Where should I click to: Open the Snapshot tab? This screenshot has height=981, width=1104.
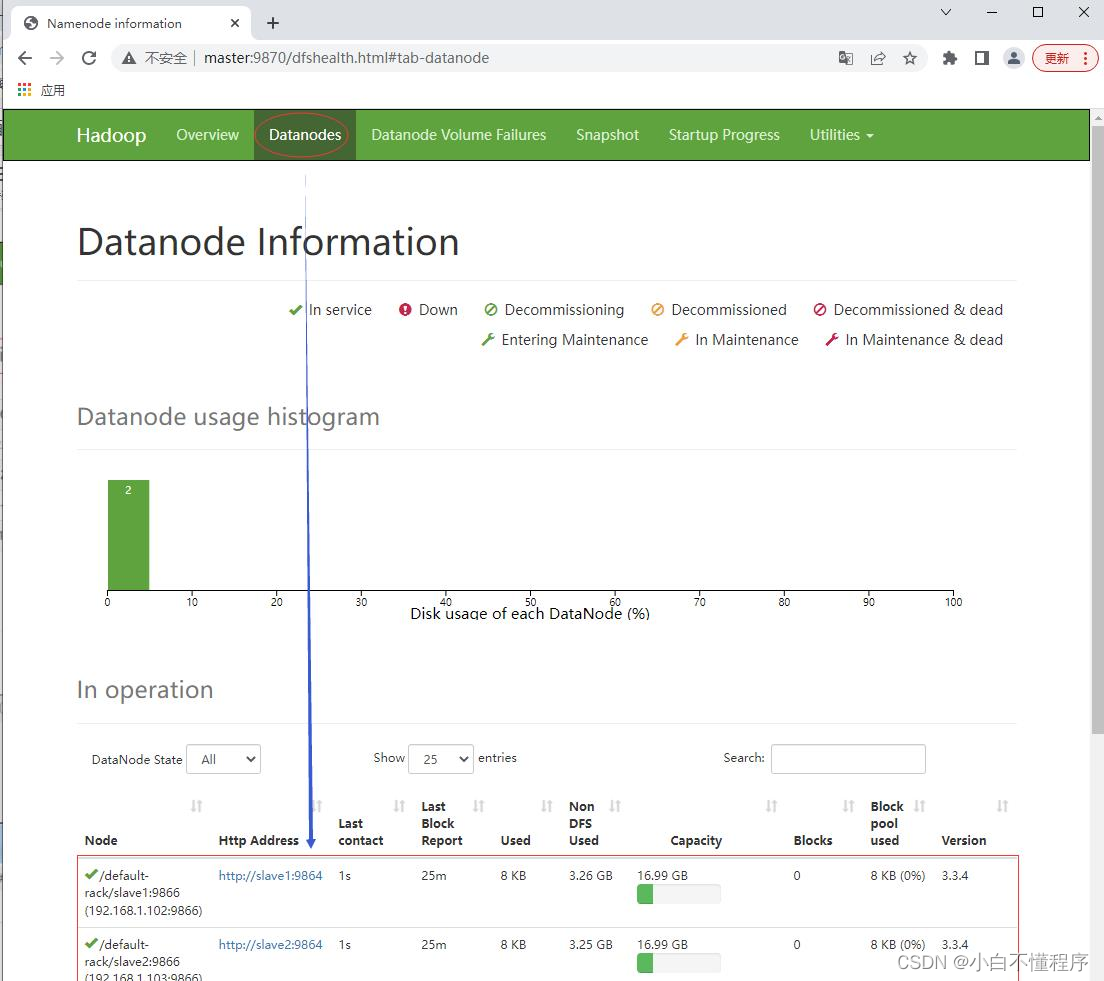click(607, 135)
